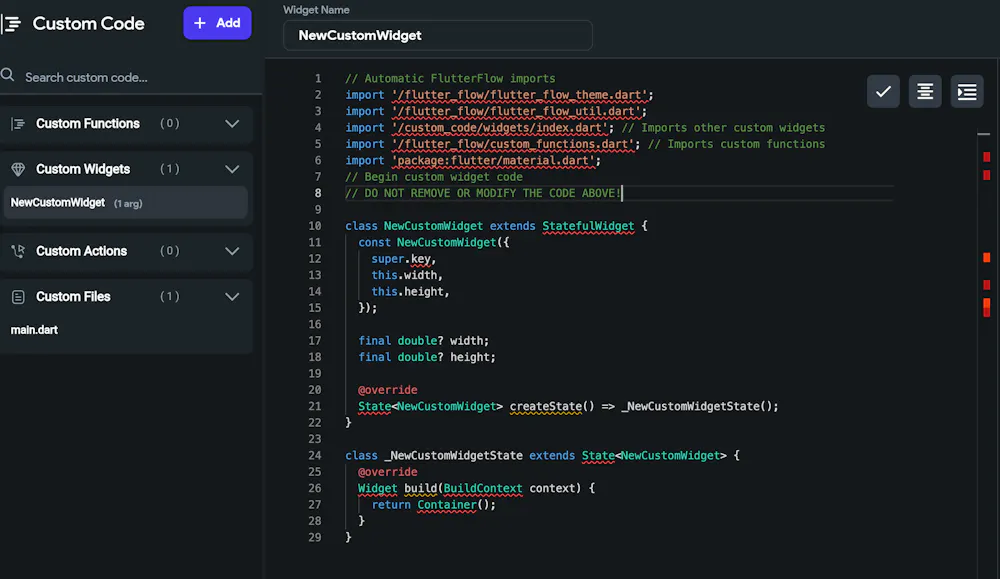Click the center-align format code icon
1000x579 pixels.
pyautogui.click(x=925, y=91)
